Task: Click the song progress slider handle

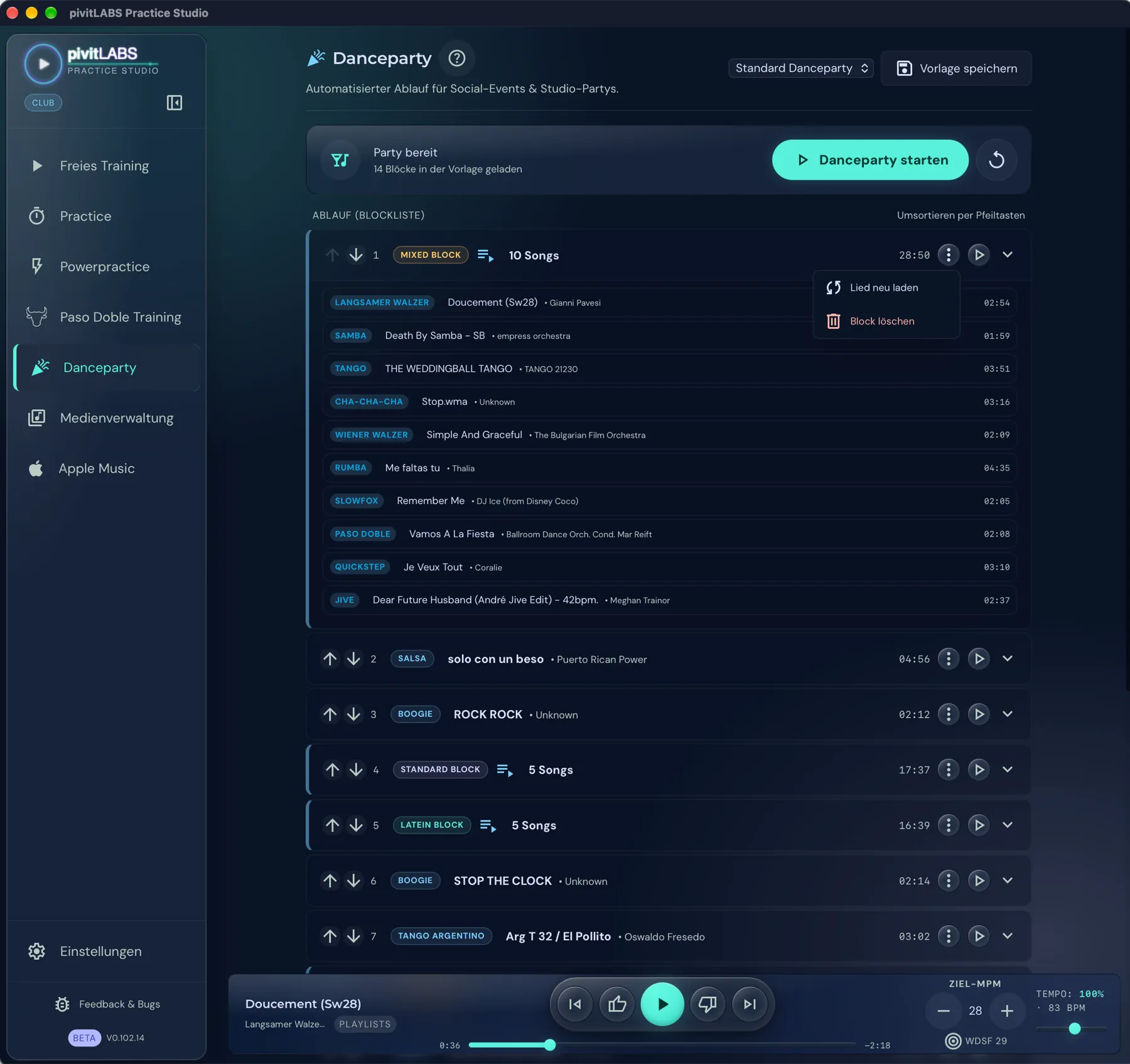Action: pos(550,1045)
